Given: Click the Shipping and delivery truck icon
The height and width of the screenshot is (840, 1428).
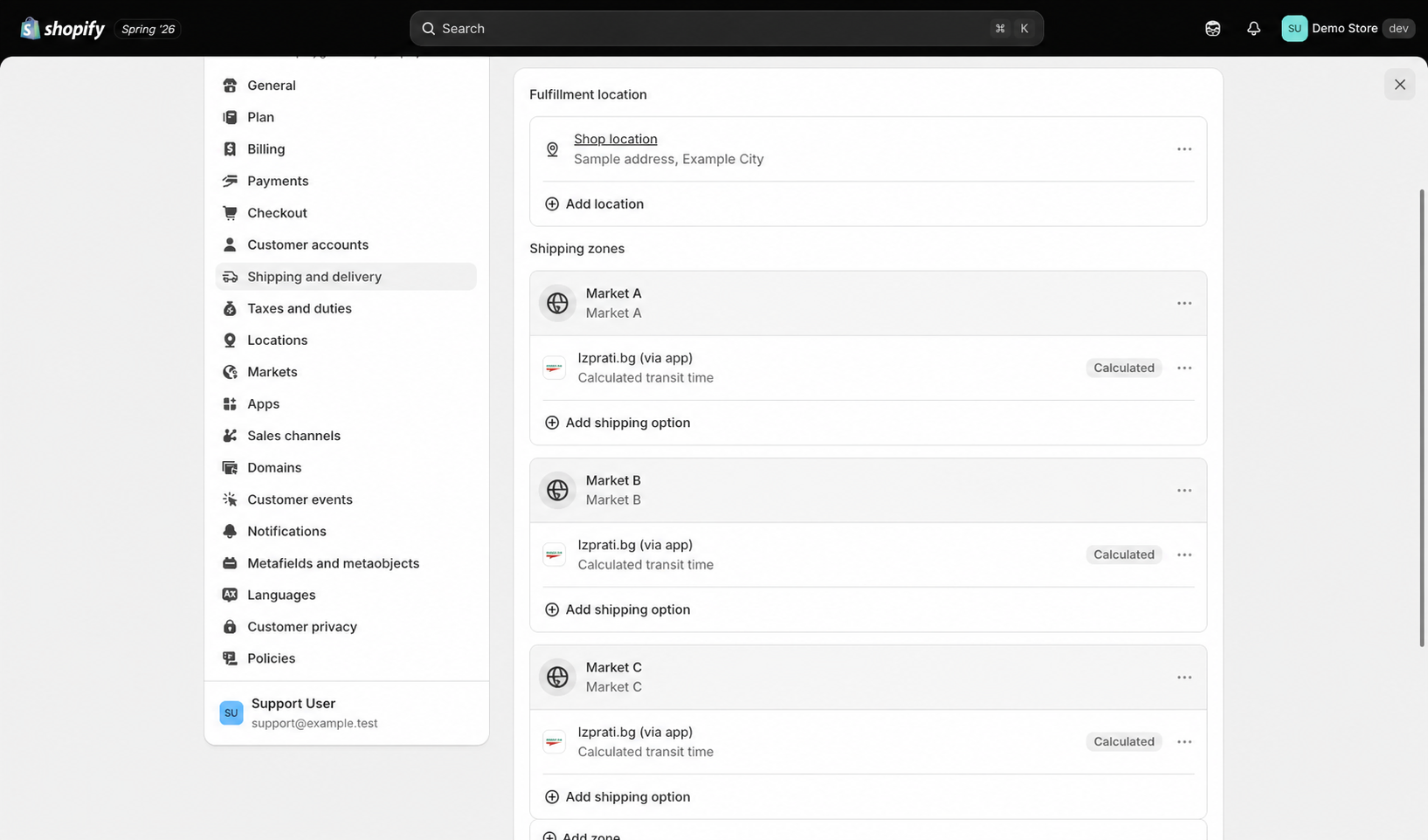Looking at the screenshot, I should 230,277.
